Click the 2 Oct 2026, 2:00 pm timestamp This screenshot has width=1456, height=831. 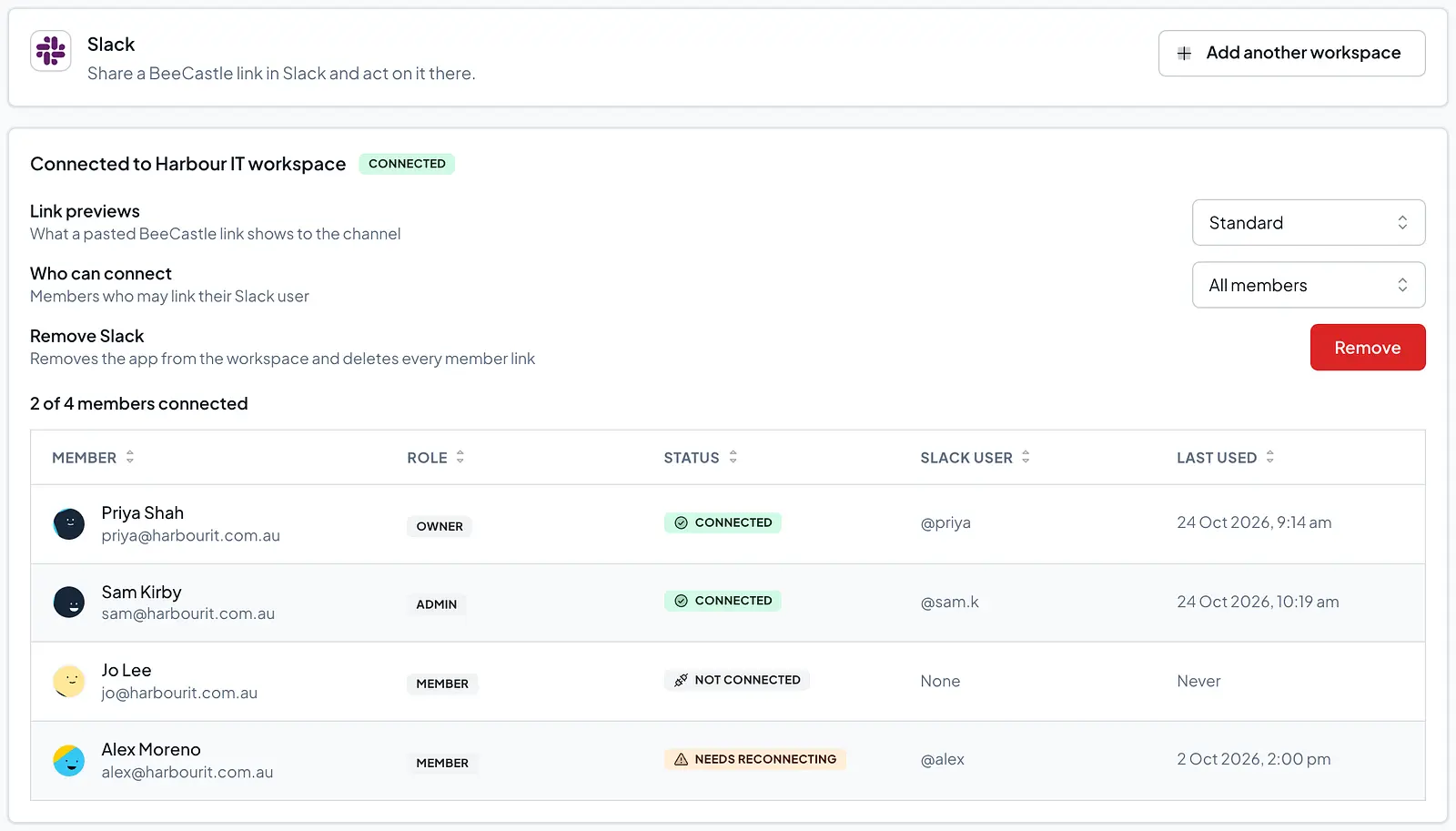click(x=1253, y=759)
